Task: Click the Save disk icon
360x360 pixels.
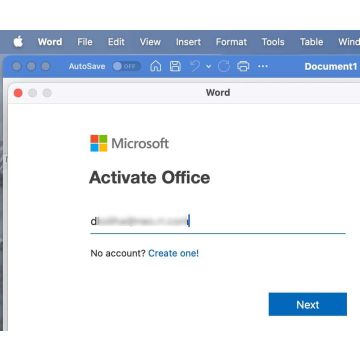Action: click(175, 66)
